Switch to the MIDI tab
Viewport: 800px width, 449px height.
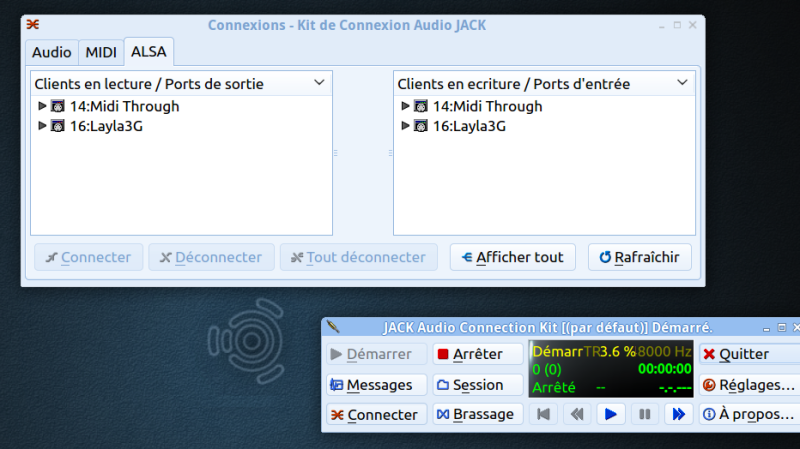101,53
